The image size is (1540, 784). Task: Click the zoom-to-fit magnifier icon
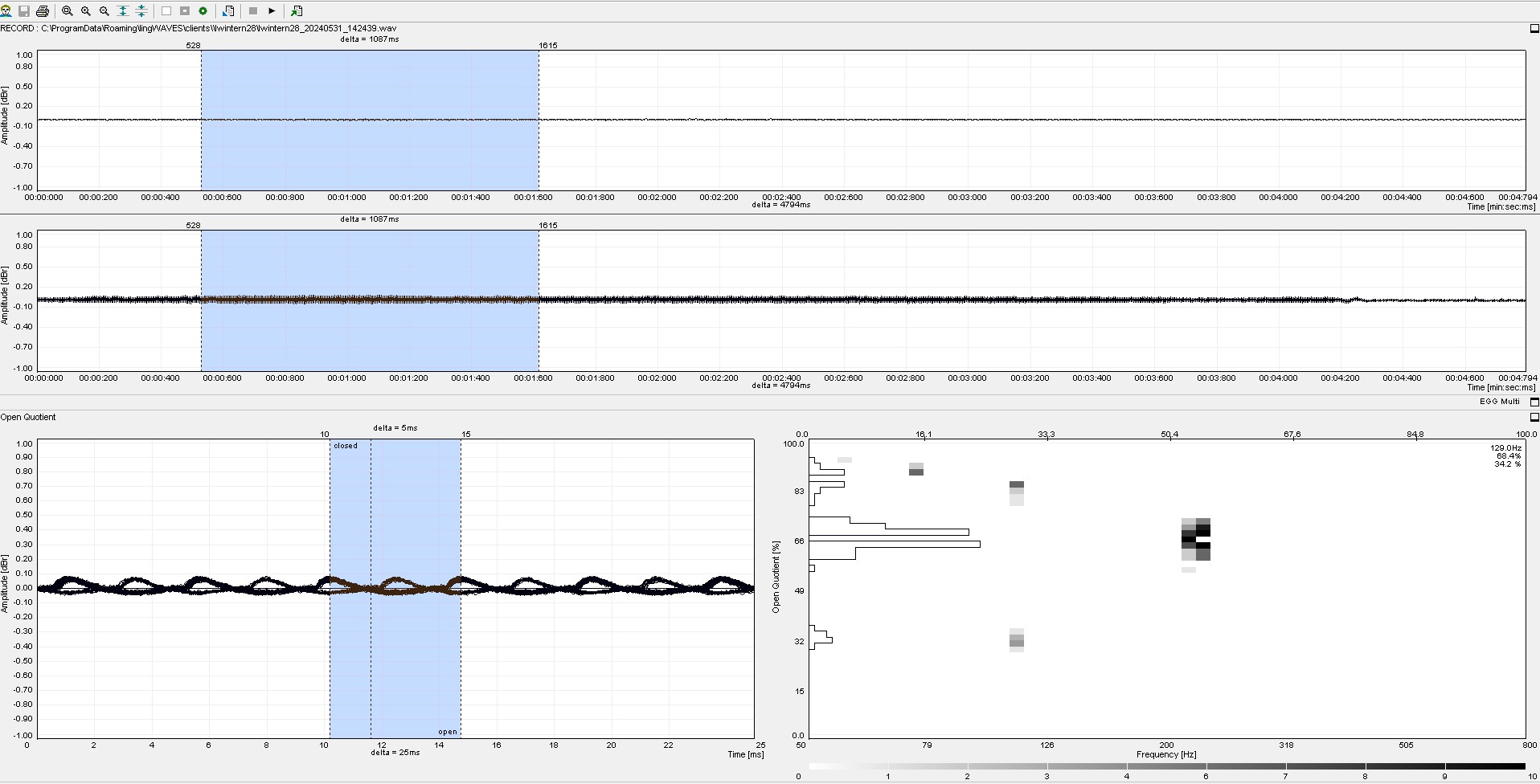[68, 11]
